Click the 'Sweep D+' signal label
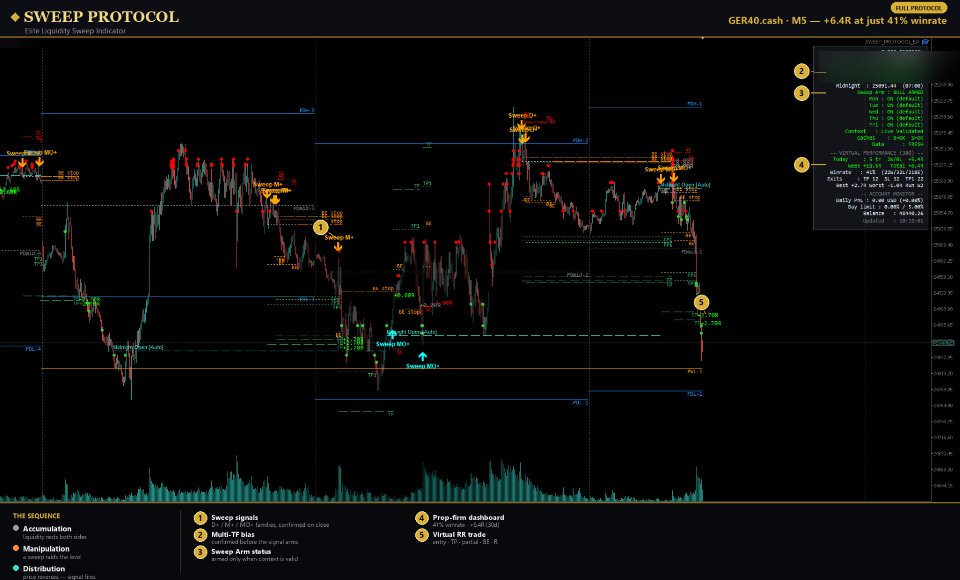The image size is (960, 580). [522, 115]
